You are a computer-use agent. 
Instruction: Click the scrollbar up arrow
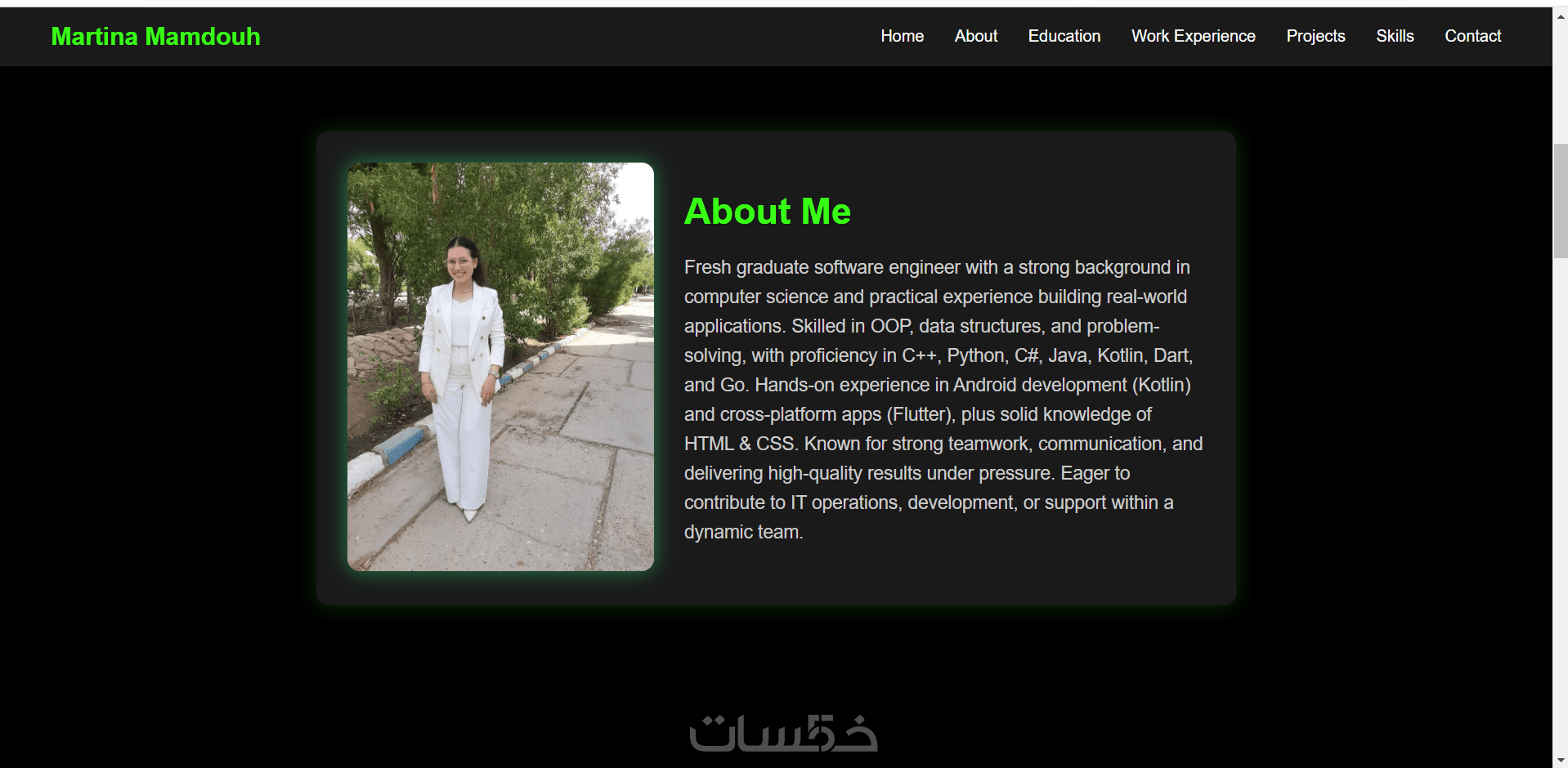click(x=1560, y=15)
